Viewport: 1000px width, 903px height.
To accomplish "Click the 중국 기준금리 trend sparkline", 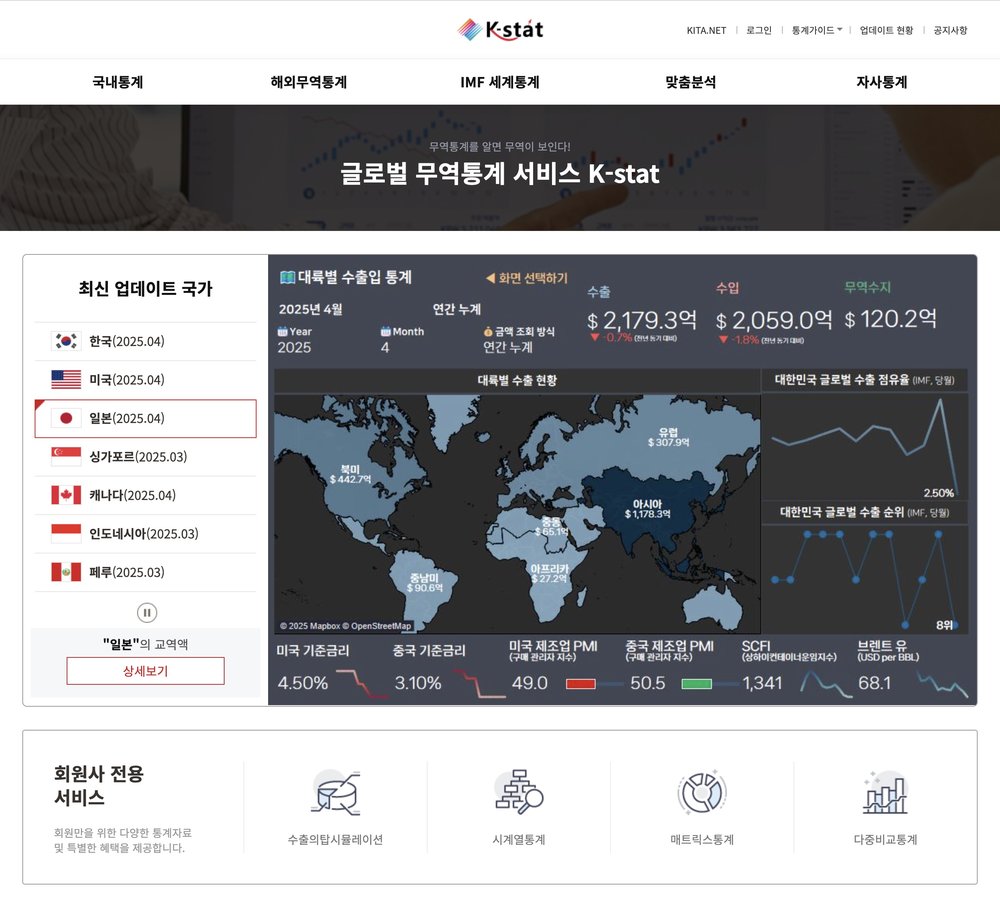I will tap(479, 684).
